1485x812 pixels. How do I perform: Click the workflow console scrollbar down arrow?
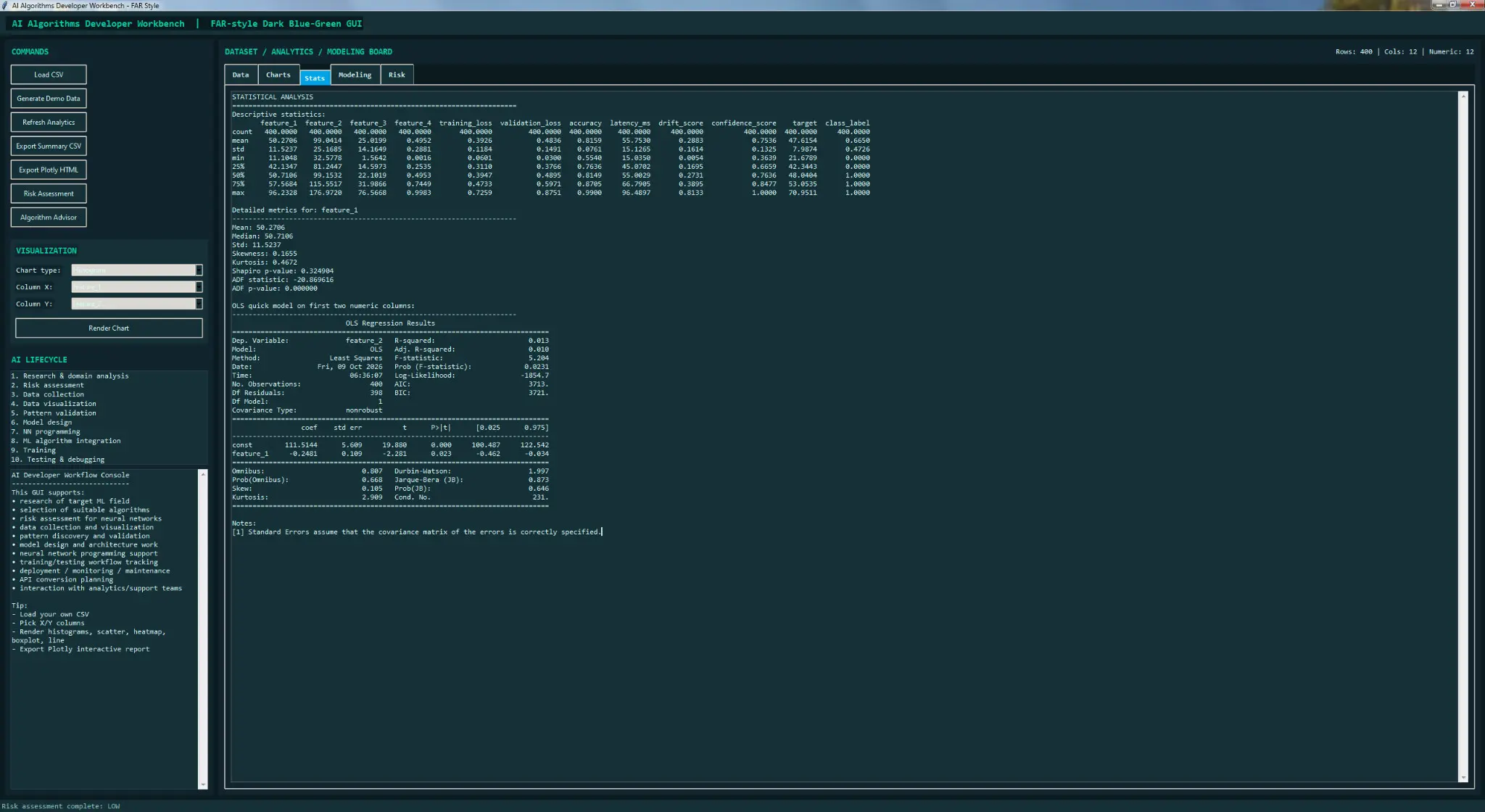(x=203, y=784)
